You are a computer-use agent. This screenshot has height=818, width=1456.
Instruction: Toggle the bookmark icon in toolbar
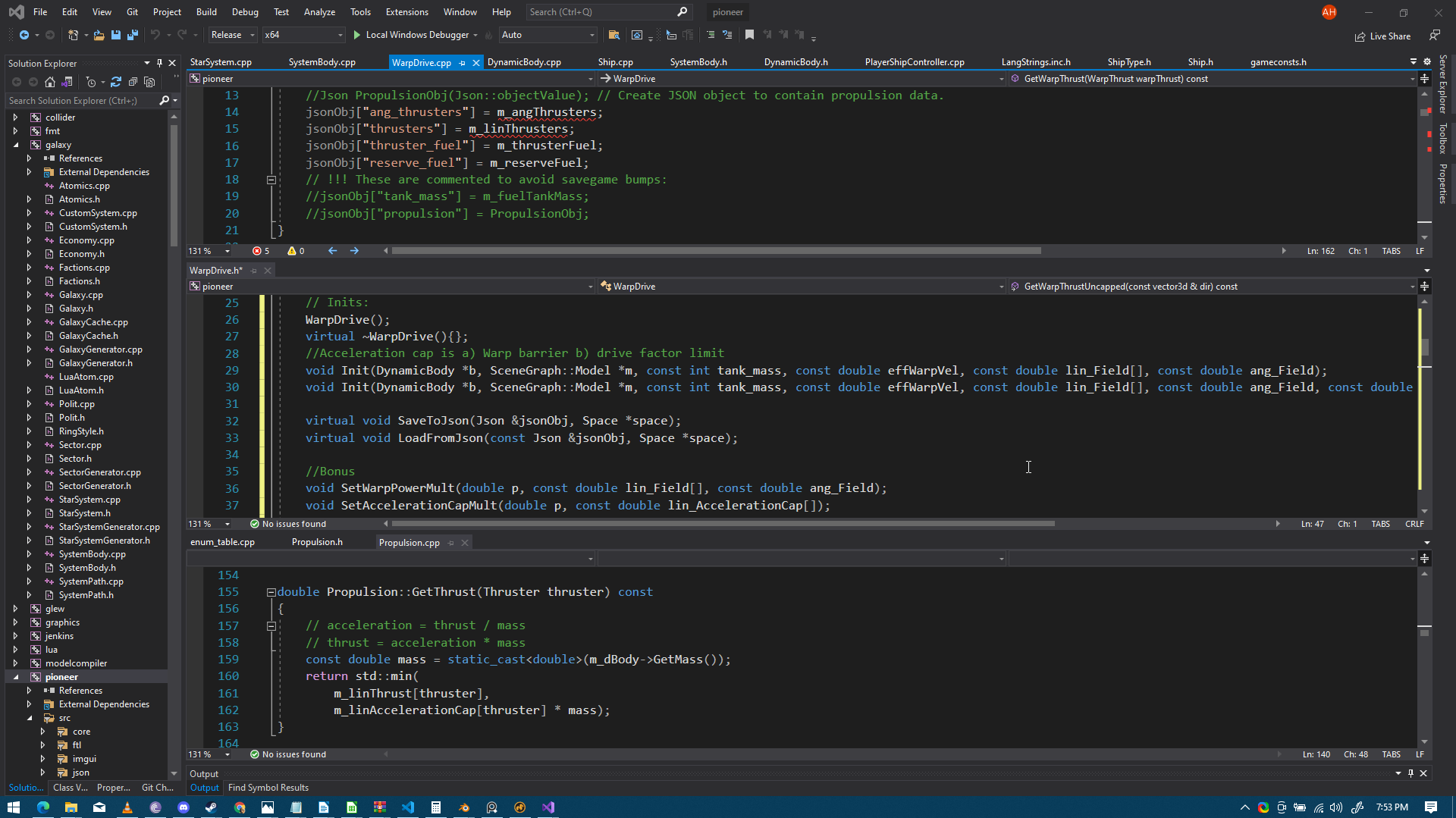pos(749,35)
